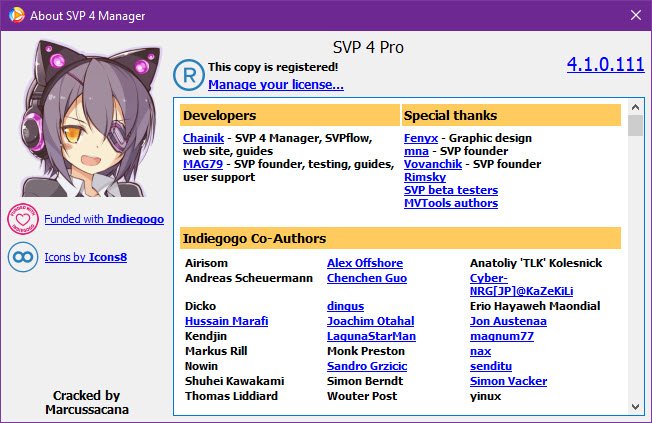Click the credits list scrollbar thumb

tap(635, 125)
